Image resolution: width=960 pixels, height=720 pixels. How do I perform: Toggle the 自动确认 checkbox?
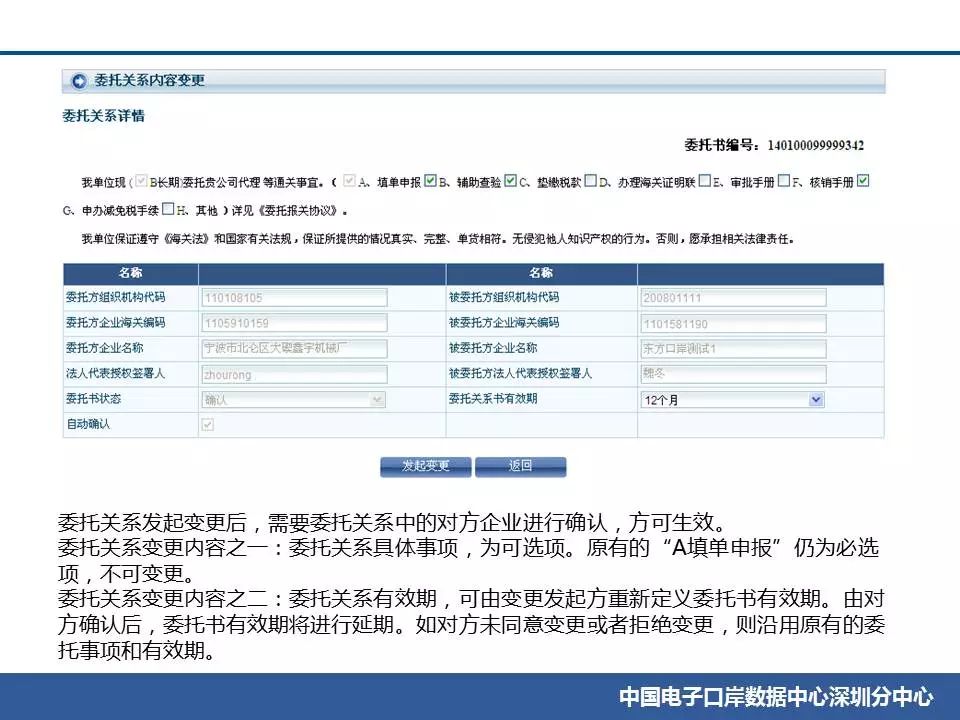pyautogui.click(x=208, y=425)
